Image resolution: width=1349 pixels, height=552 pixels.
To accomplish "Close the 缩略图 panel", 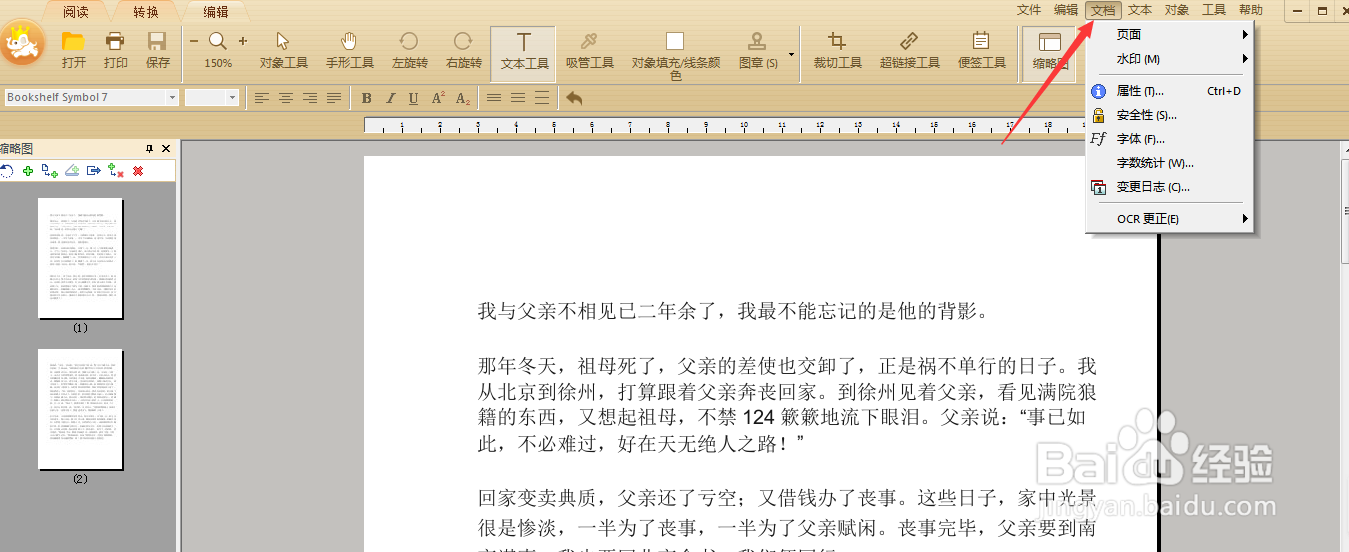I will (x=166, y=148).
